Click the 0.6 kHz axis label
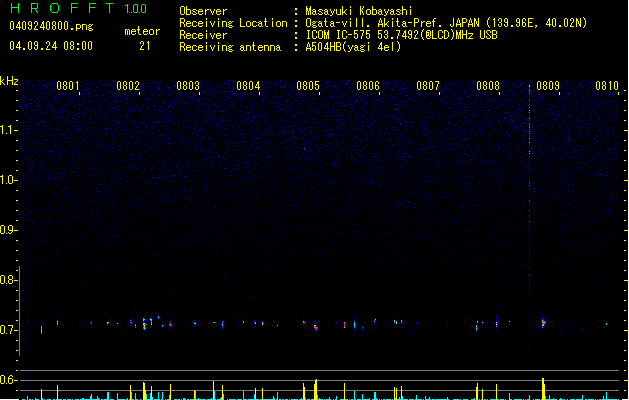The width and height of the screenshot is (629, 400). [x=8, y=380]
